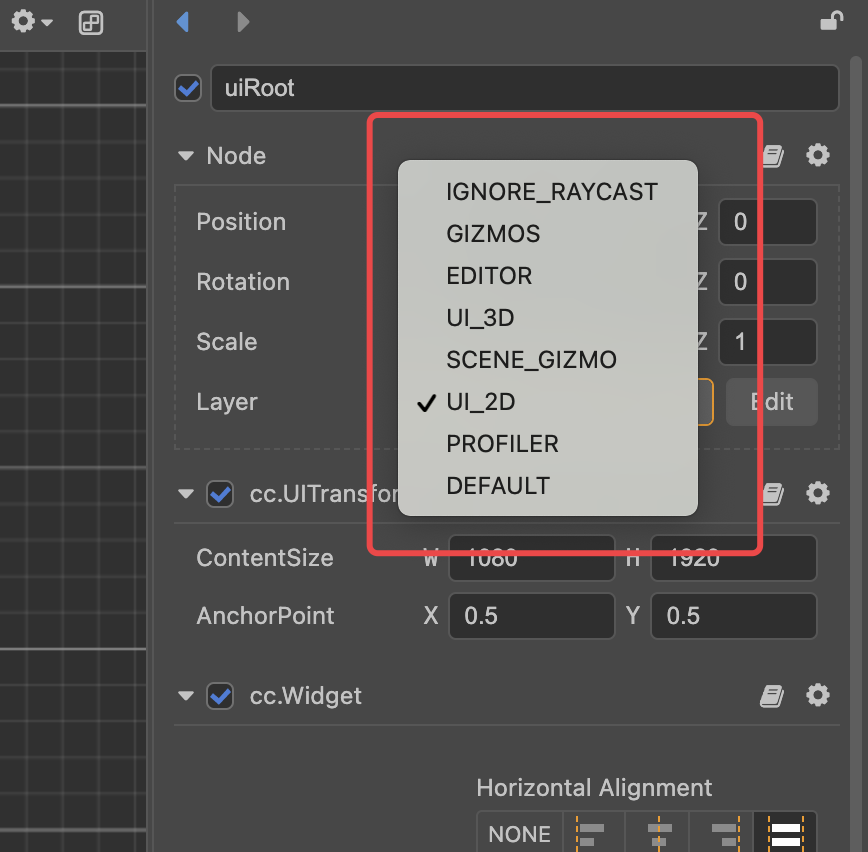Set horizontal alignment to NONE
The height and width of the screenshot is (852, 868).
pyautogui.click(x=519, y=833)
